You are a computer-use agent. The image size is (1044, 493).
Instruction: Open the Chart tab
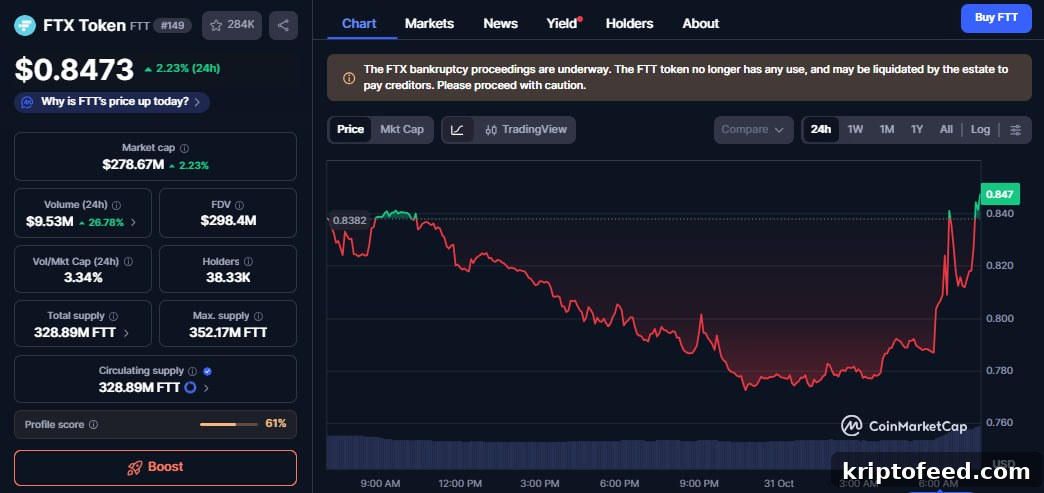(359, 23)
